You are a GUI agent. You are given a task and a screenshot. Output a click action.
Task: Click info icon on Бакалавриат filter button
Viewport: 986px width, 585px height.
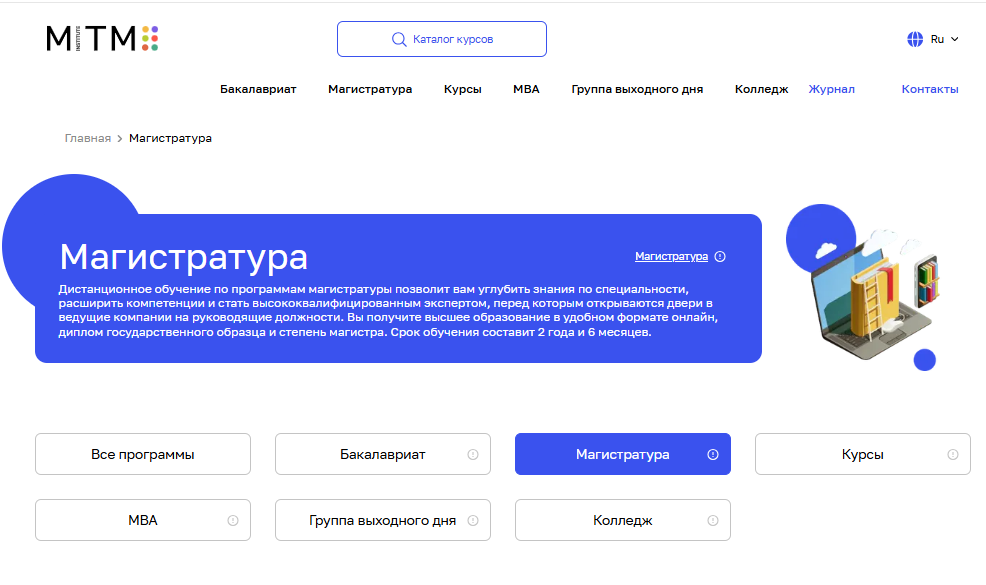click(473, 454)
